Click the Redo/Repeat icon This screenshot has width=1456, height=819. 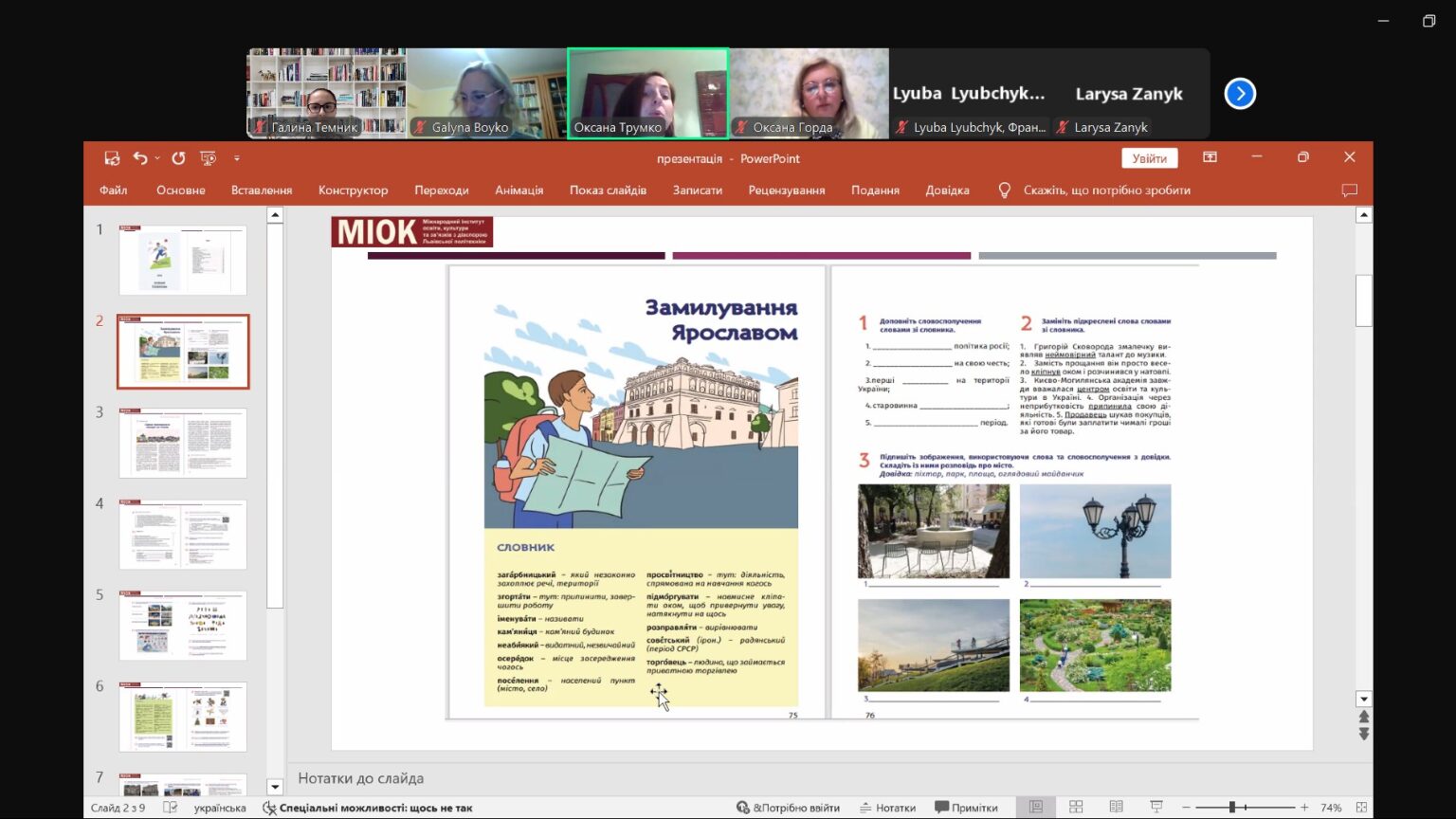[x=178, y=158]
